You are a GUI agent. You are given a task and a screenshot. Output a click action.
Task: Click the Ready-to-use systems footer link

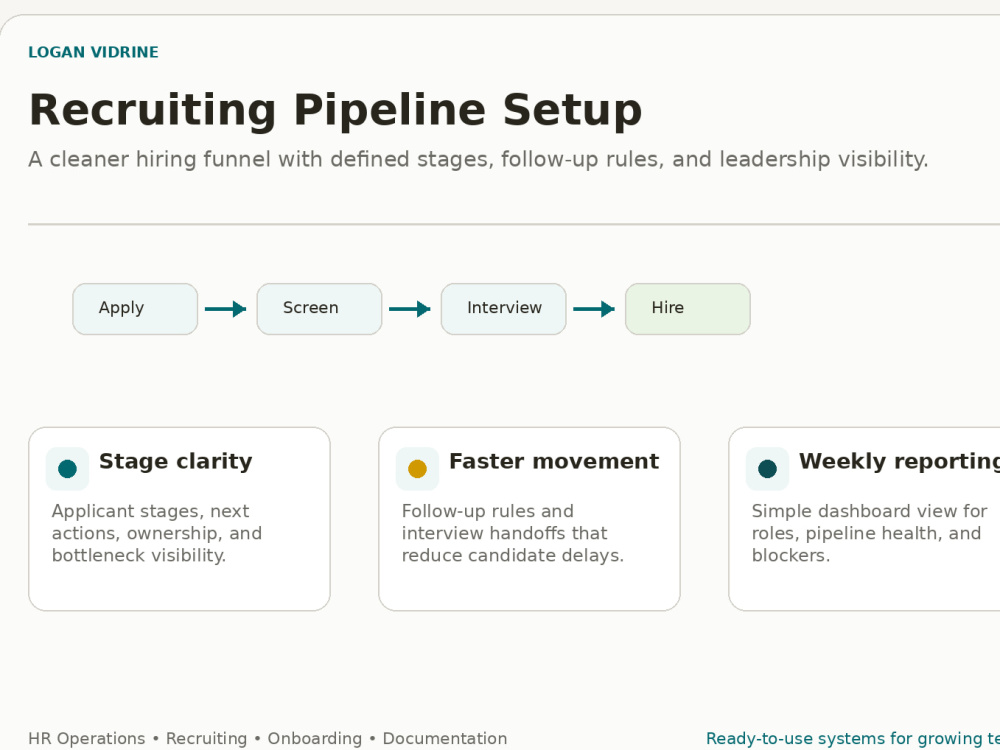tap(853, 739)
